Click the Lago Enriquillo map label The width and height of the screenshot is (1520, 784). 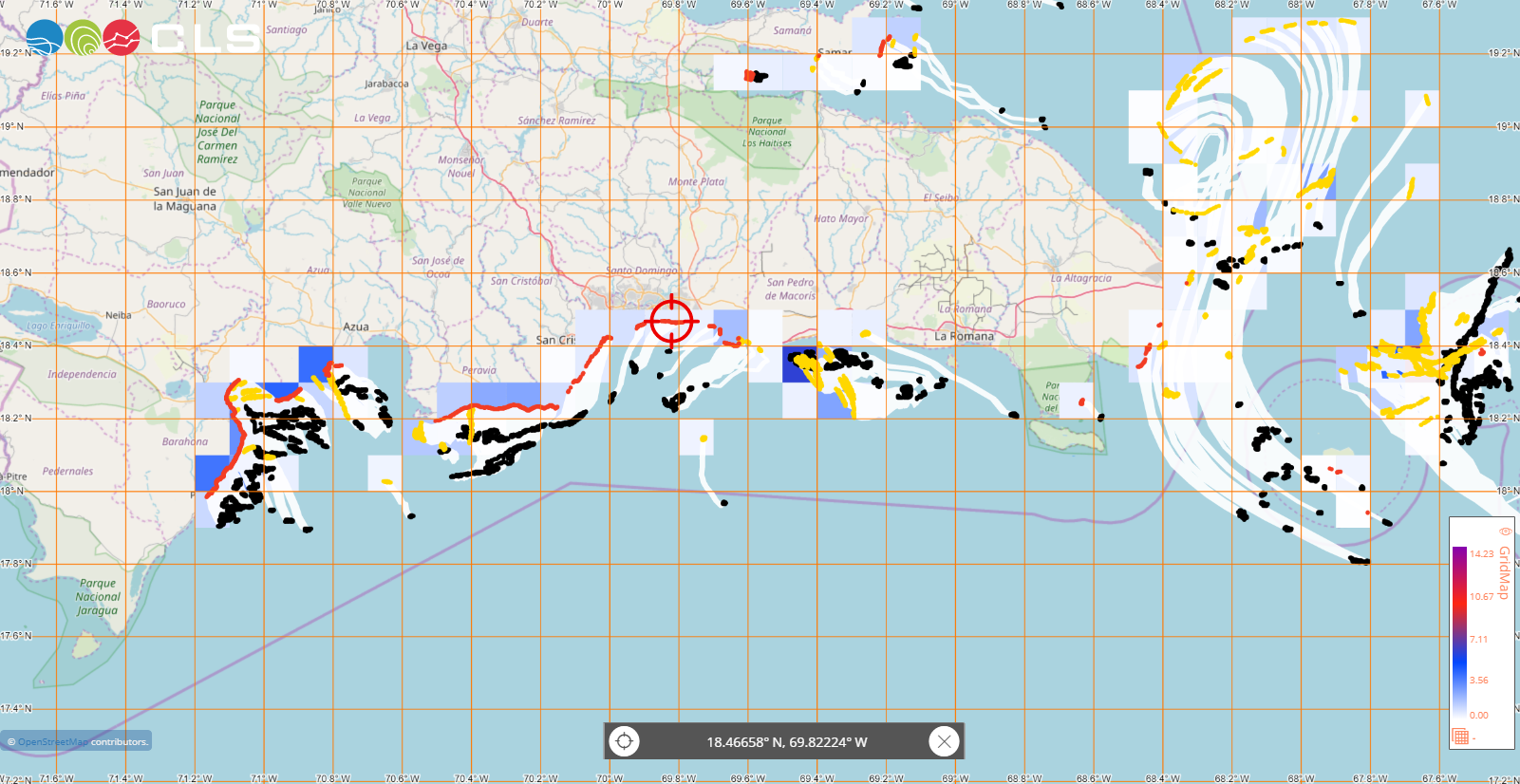pyautogui.click(x=61, y=326)
